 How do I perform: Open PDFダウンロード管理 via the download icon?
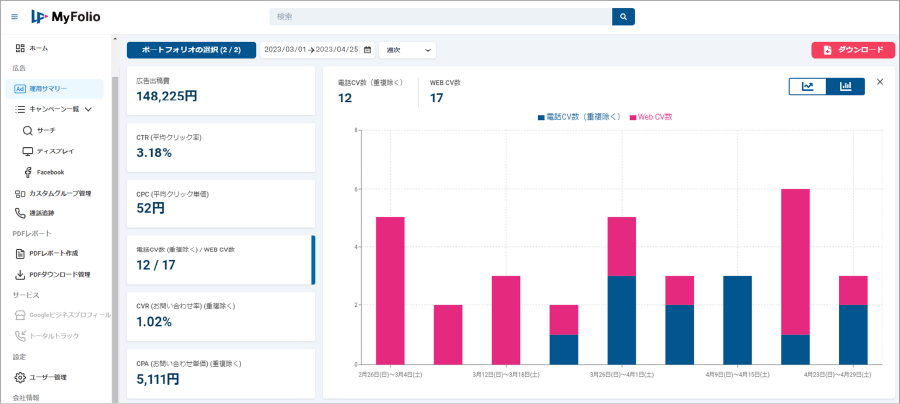pos(20,274)
